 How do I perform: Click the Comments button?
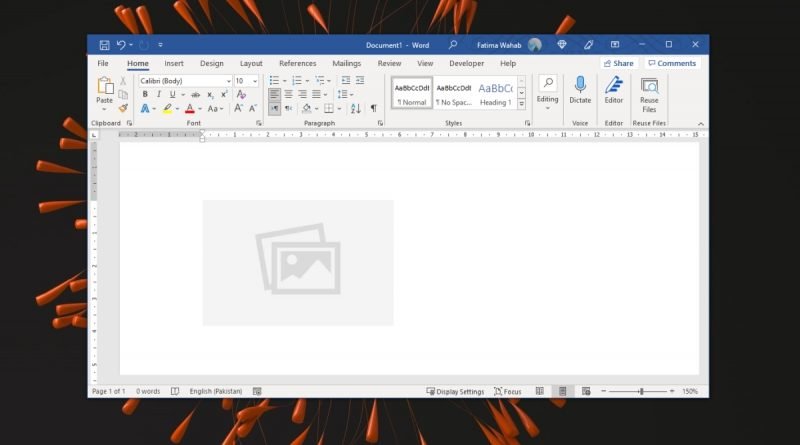tap(672, 63)
